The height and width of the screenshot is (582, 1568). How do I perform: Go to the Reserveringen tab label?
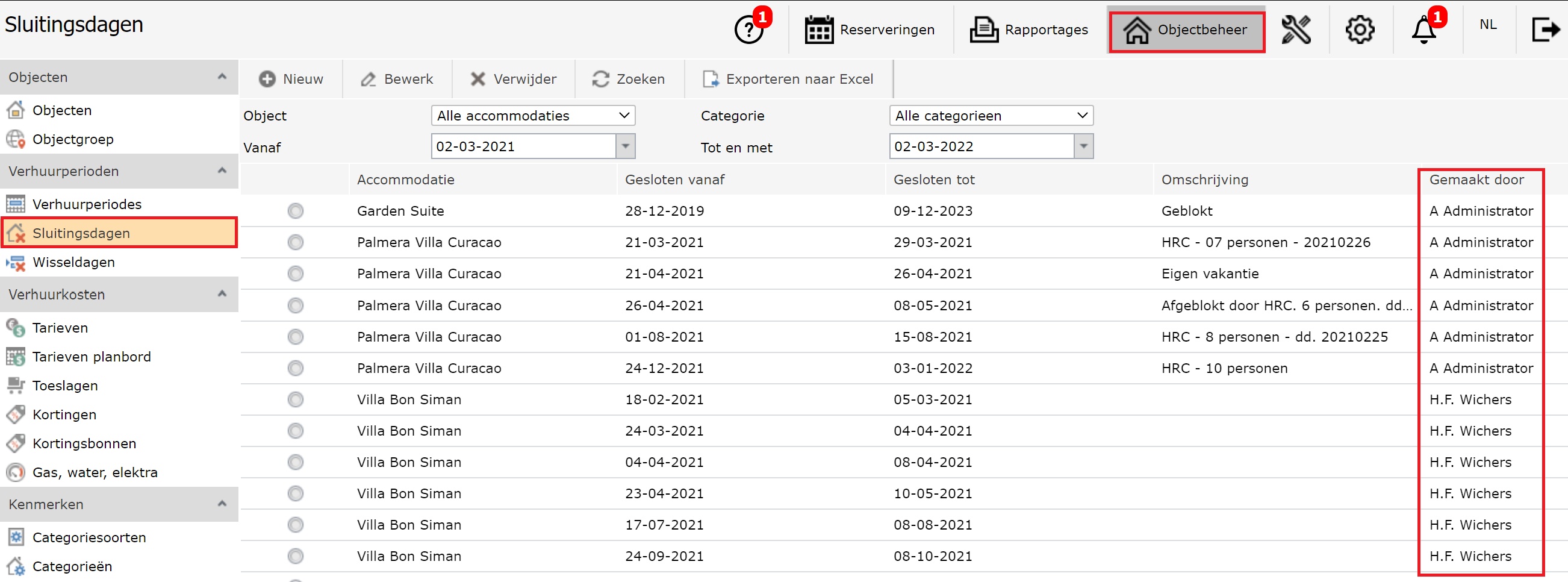[887, 30]
